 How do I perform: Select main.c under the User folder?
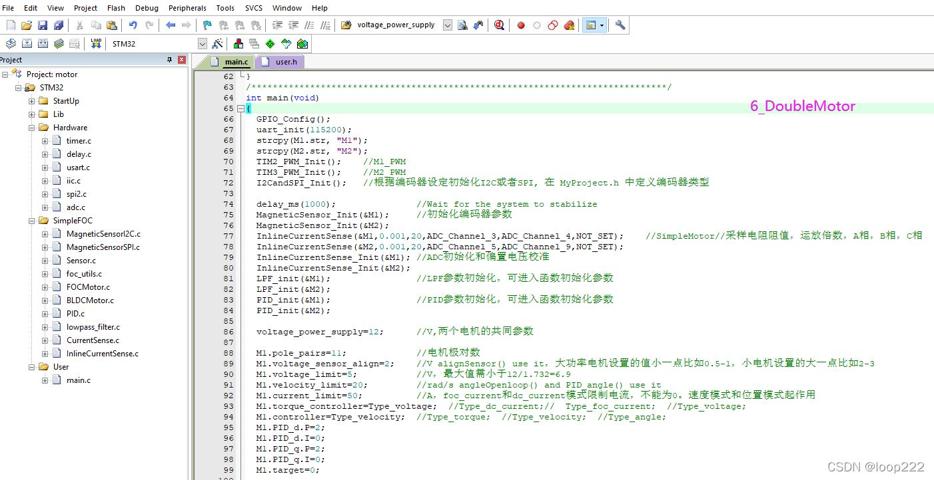pyautogui.click(x=79, y=380)
